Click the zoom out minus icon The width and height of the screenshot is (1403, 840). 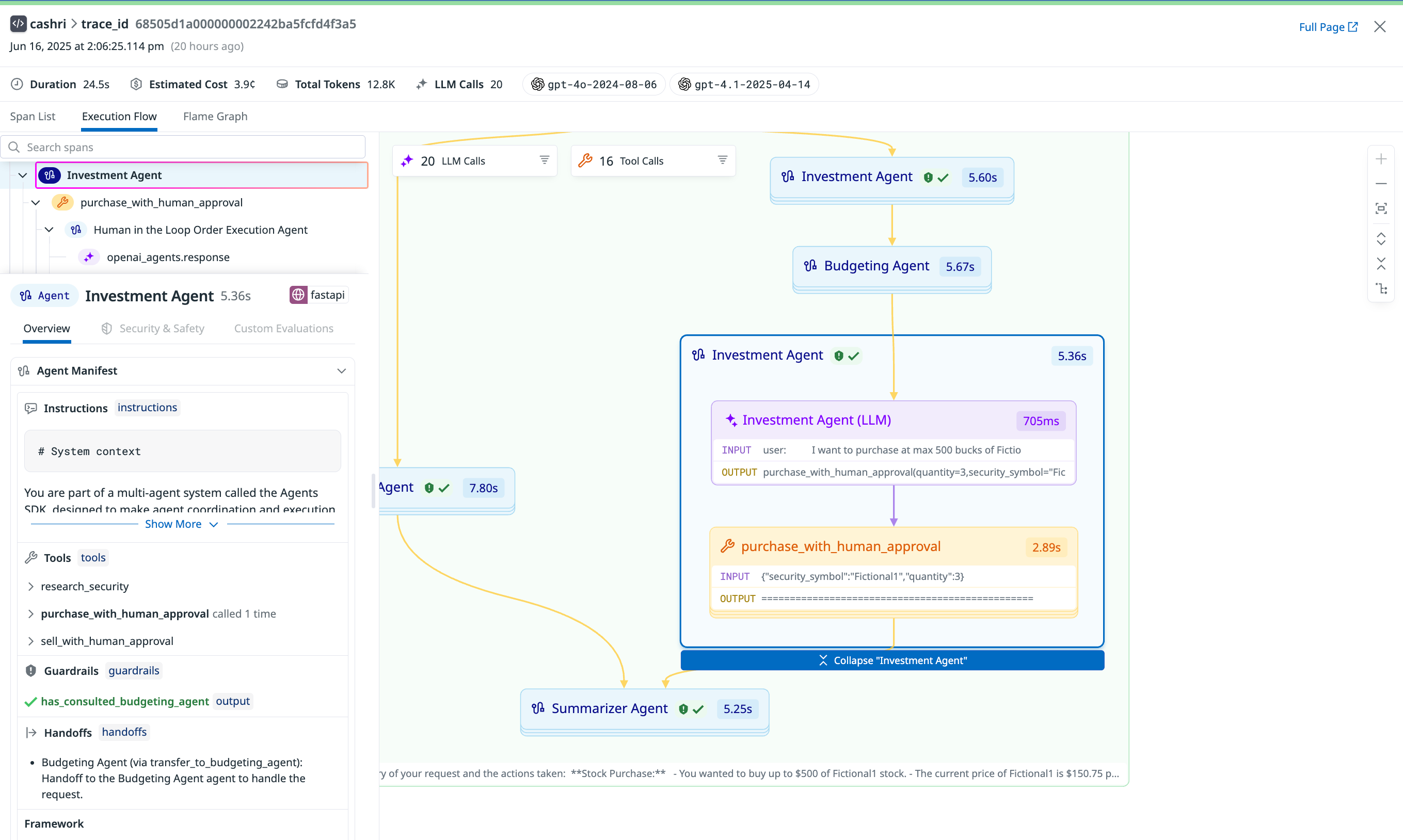tap(1380, 183)
